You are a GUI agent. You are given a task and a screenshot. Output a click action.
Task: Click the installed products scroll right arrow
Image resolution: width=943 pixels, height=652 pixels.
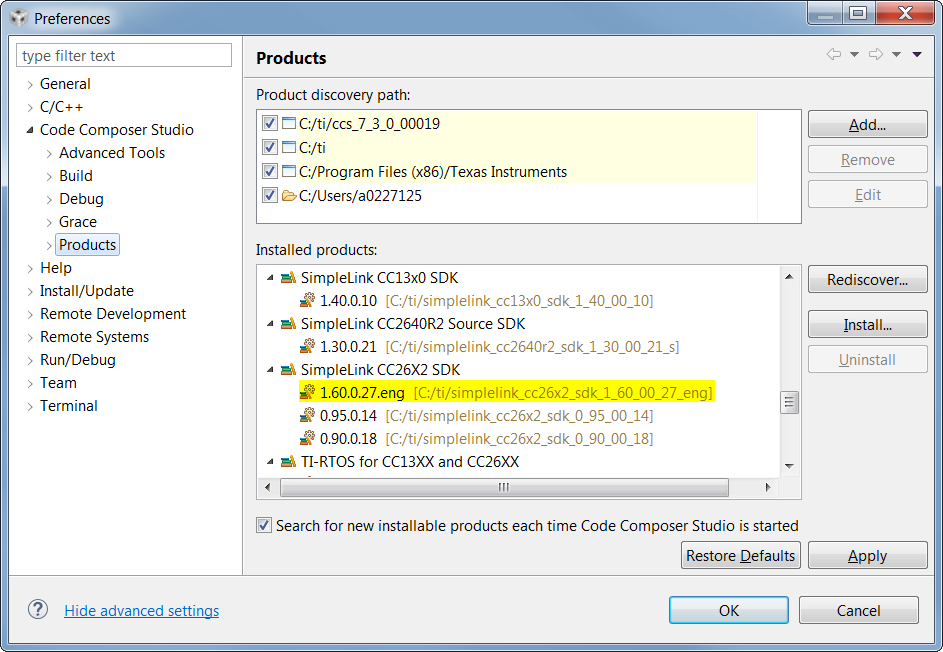click(767, 487)
